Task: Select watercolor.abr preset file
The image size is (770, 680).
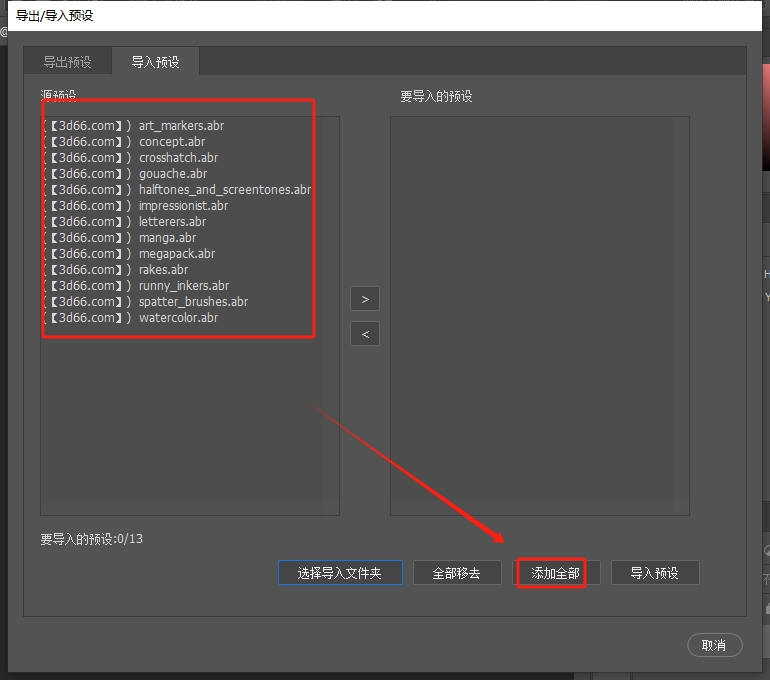Action: 178,318
